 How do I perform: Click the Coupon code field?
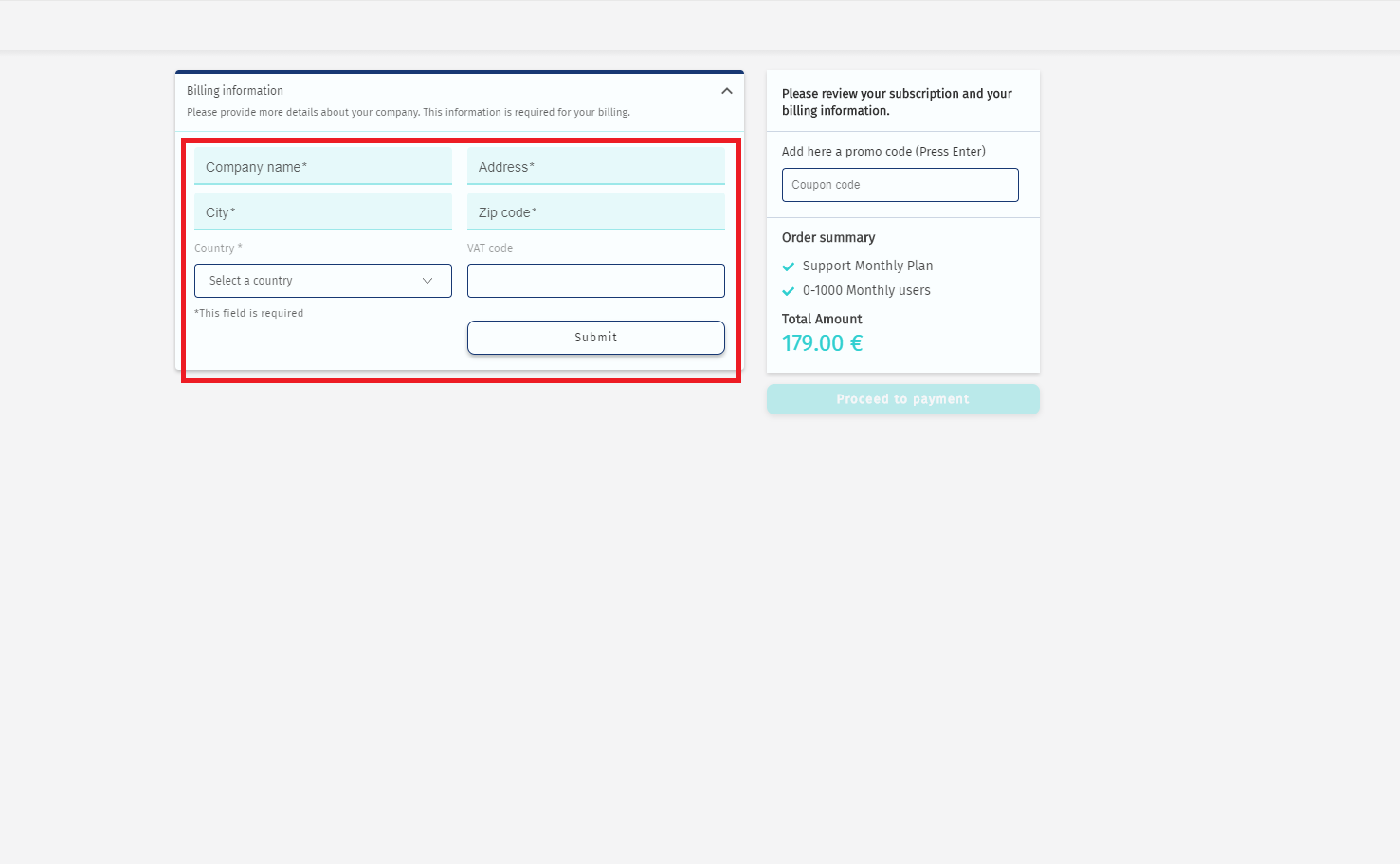pos(900,185)
